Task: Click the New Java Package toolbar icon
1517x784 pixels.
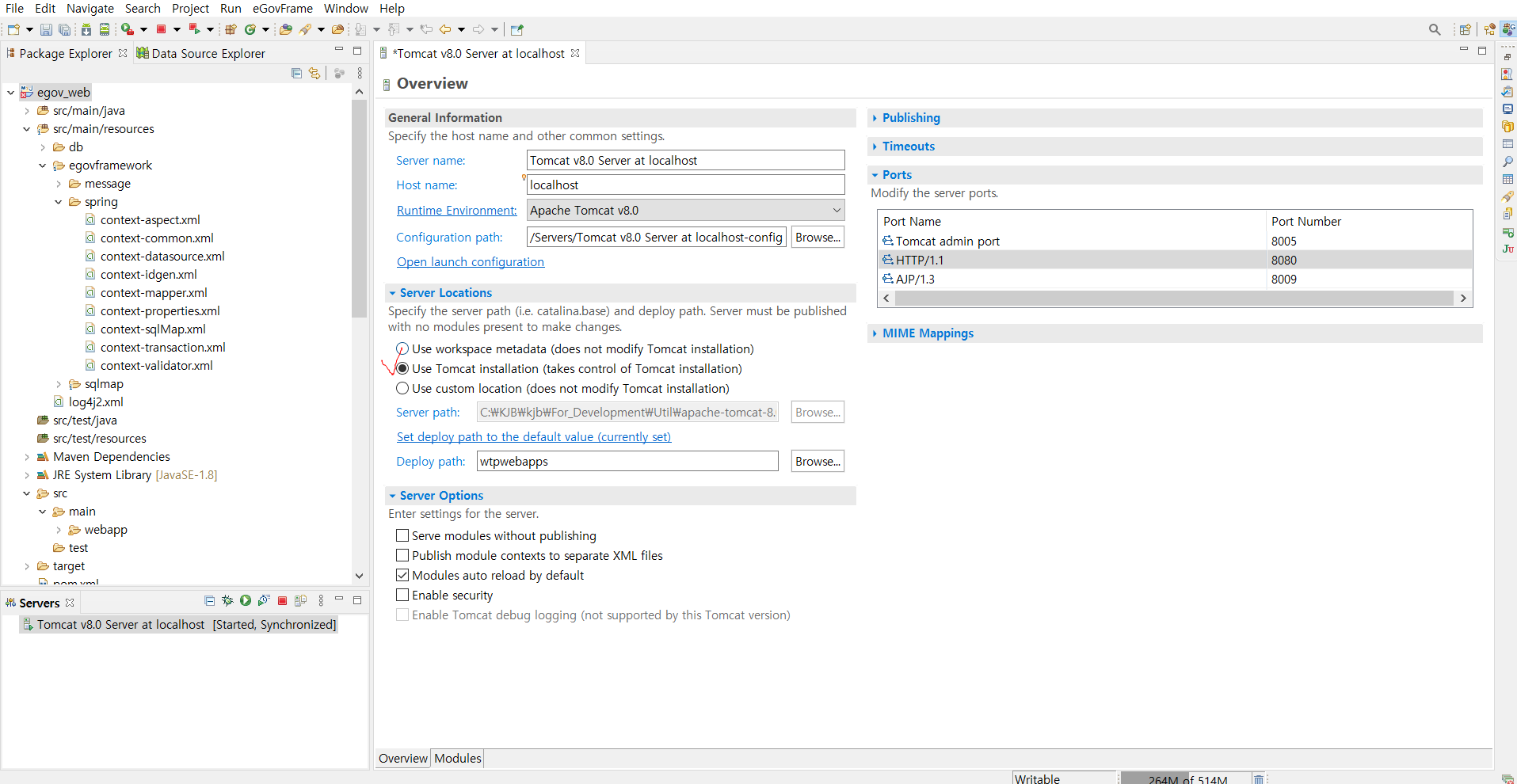Action: (231, 29)
